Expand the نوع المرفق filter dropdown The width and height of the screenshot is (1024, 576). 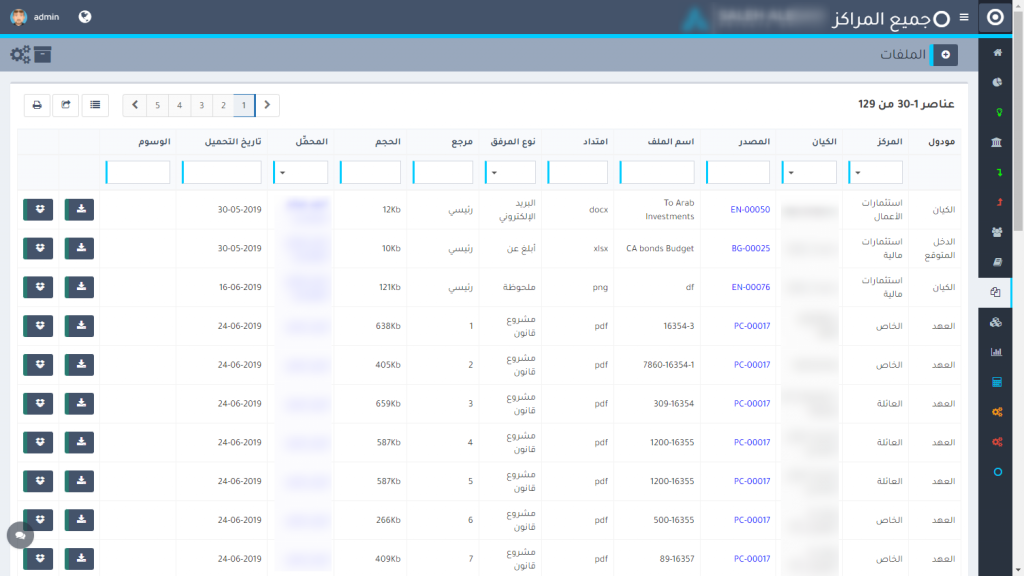510,173
